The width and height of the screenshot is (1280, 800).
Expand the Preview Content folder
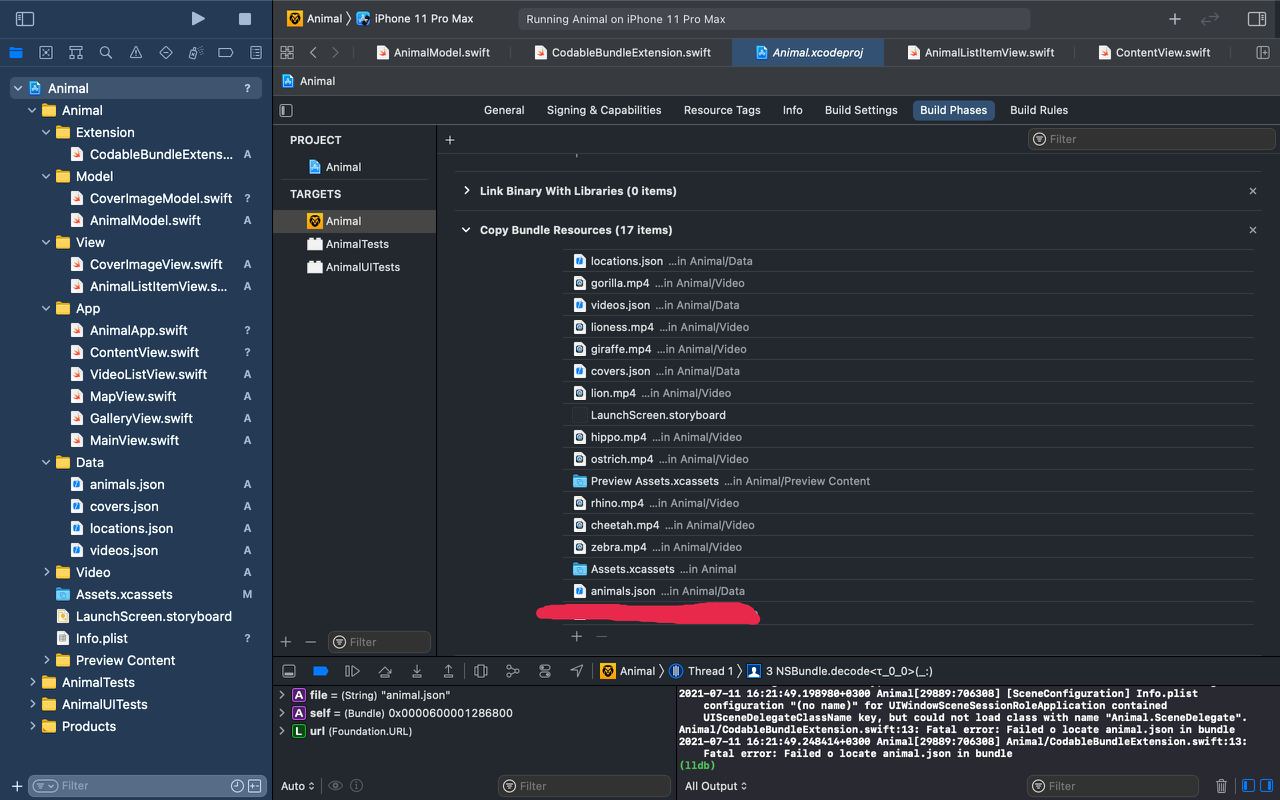tap(46, 660)
